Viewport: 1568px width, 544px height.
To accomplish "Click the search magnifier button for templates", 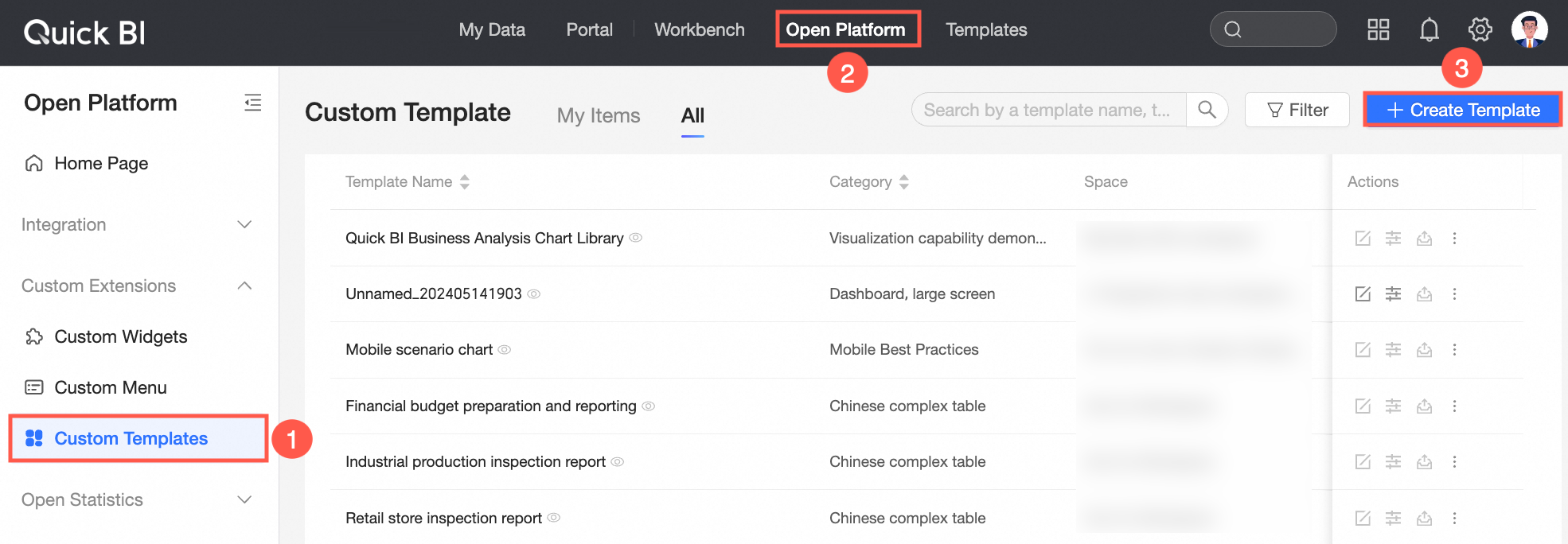I will [1207, 110].
